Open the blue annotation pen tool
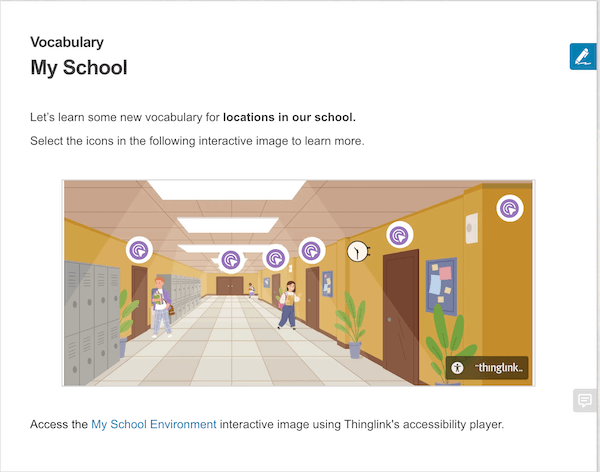Screen dimensions: 600x472 click(582, 57)
